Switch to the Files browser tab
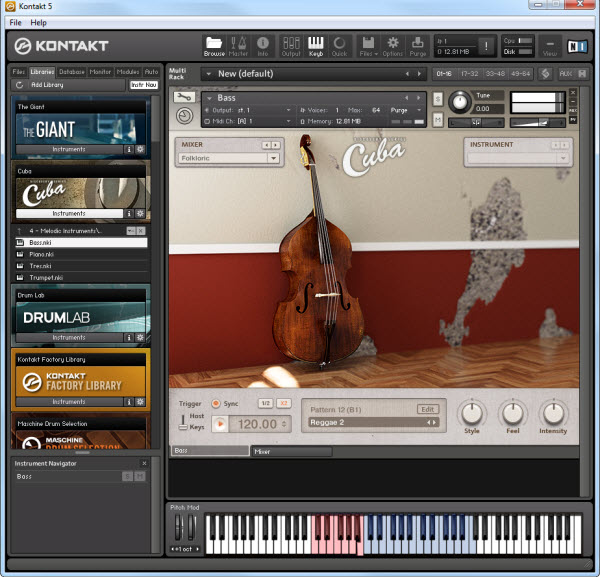 click(x=18, y=72)
